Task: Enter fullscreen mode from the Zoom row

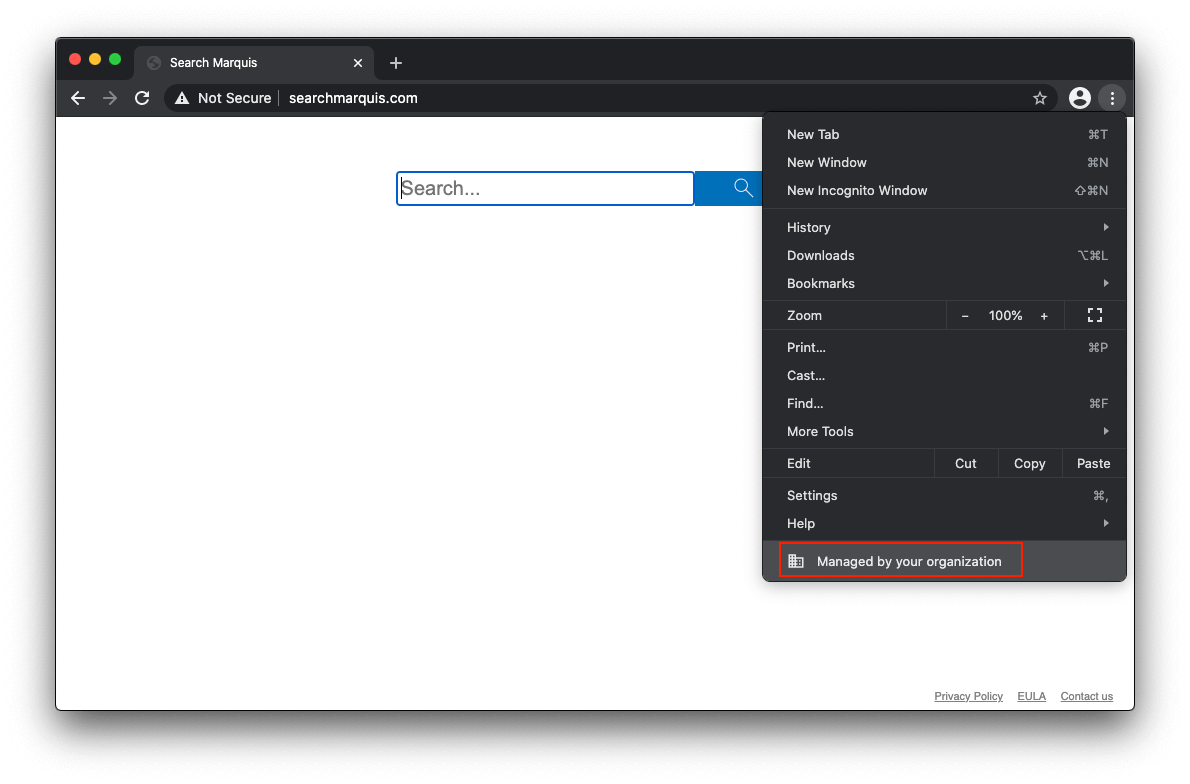Action: (1094, 315)
